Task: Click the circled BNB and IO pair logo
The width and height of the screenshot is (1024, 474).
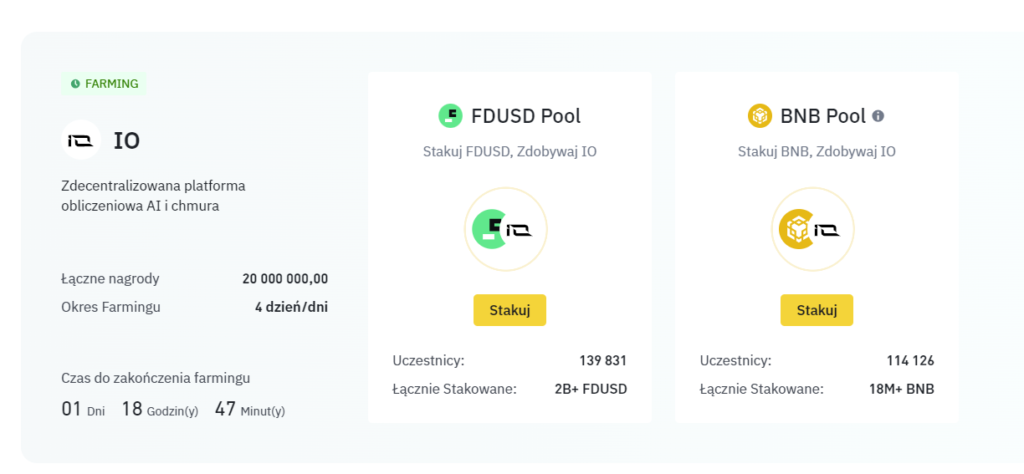Action: (813, 230)
